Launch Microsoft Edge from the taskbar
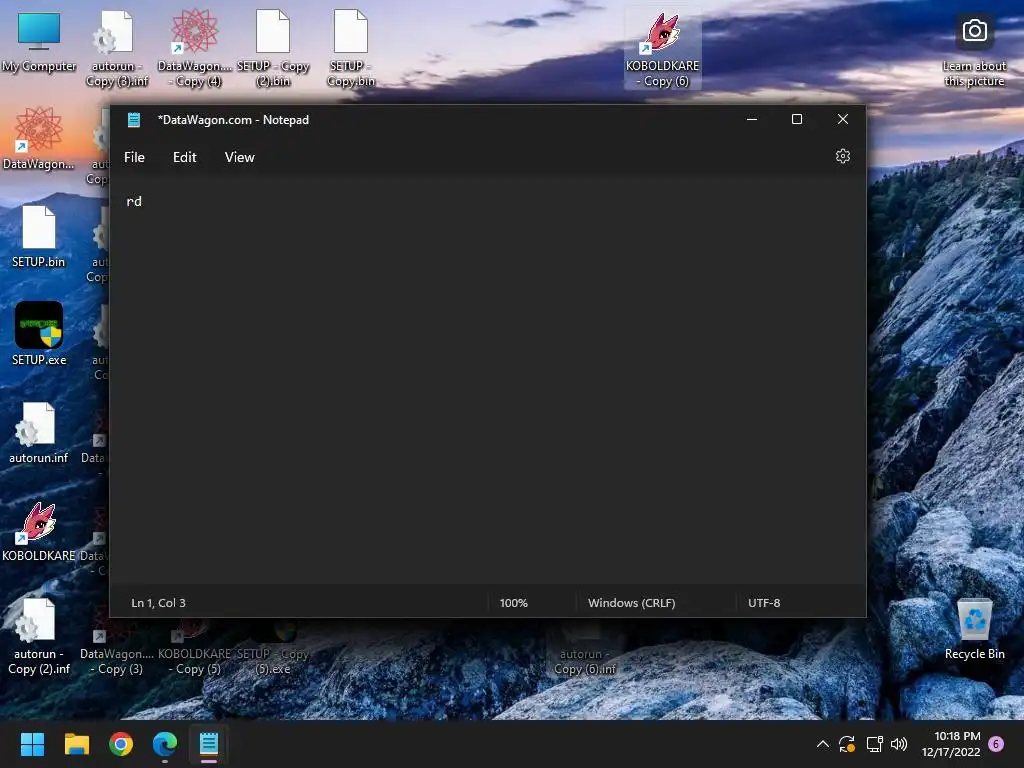Image resolution: width=1024 pixels, height=768 pixels. click(165, 744)
